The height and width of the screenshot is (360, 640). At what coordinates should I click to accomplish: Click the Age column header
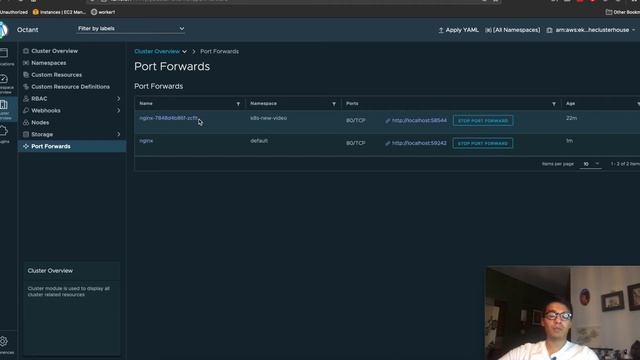point(570,104)
